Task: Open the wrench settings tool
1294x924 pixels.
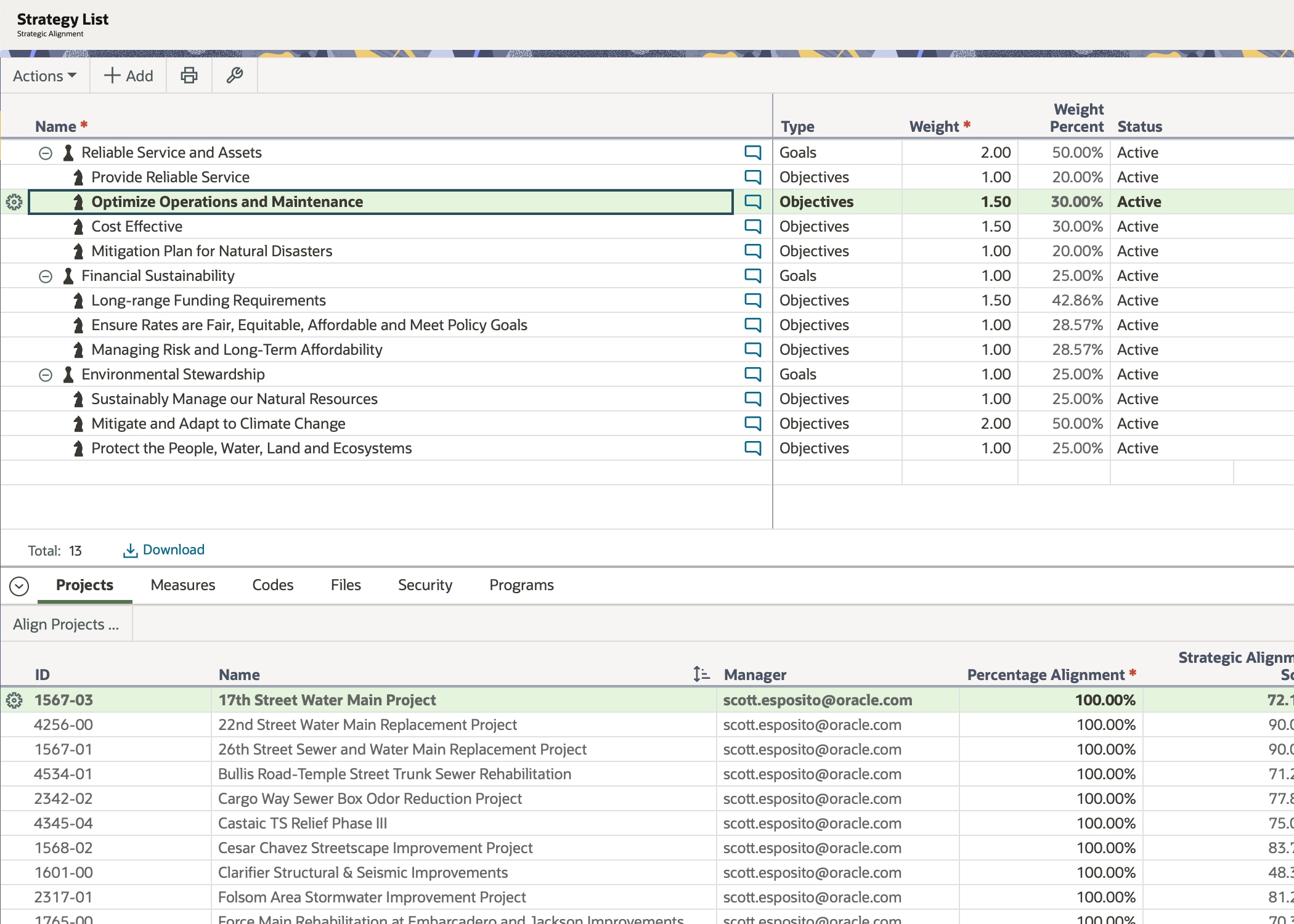Action: click(x=235, y=76)
